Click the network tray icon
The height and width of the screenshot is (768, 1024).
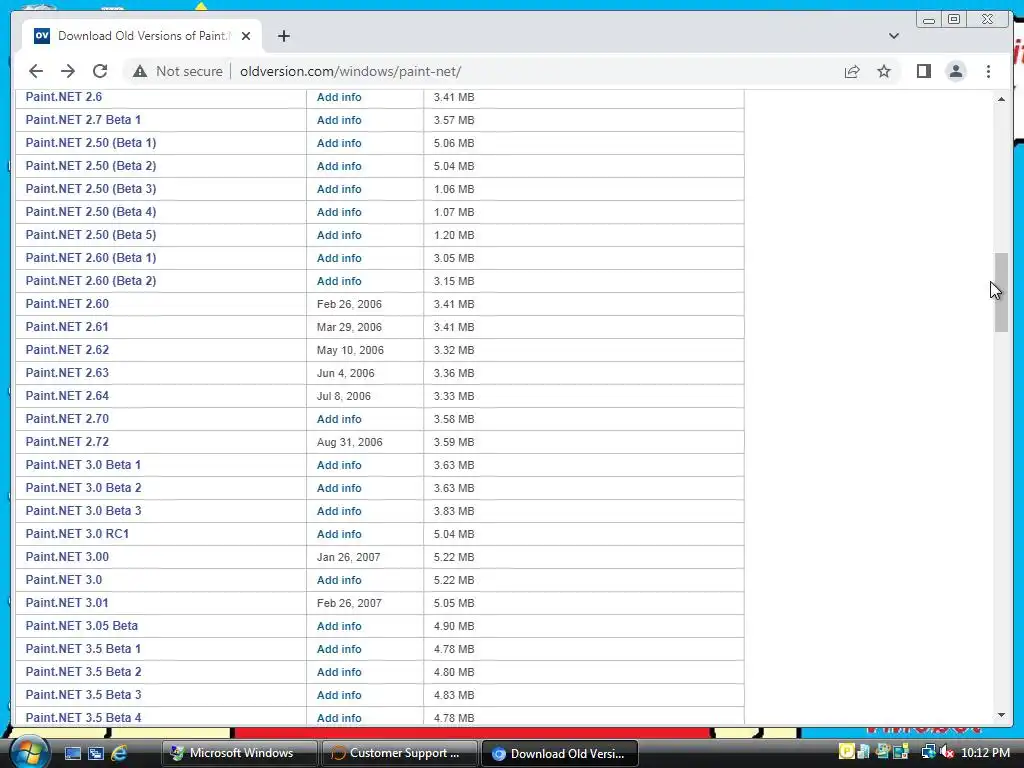point(928,752)
